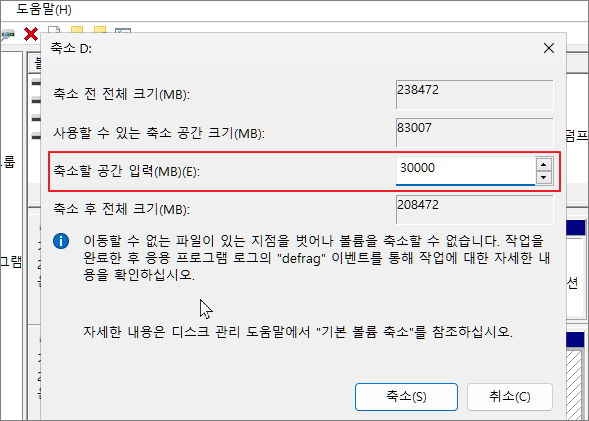Click the defrag event information message
Image resolution: width=589 pixels, height=421 pixels.
[x=317, y=258]
